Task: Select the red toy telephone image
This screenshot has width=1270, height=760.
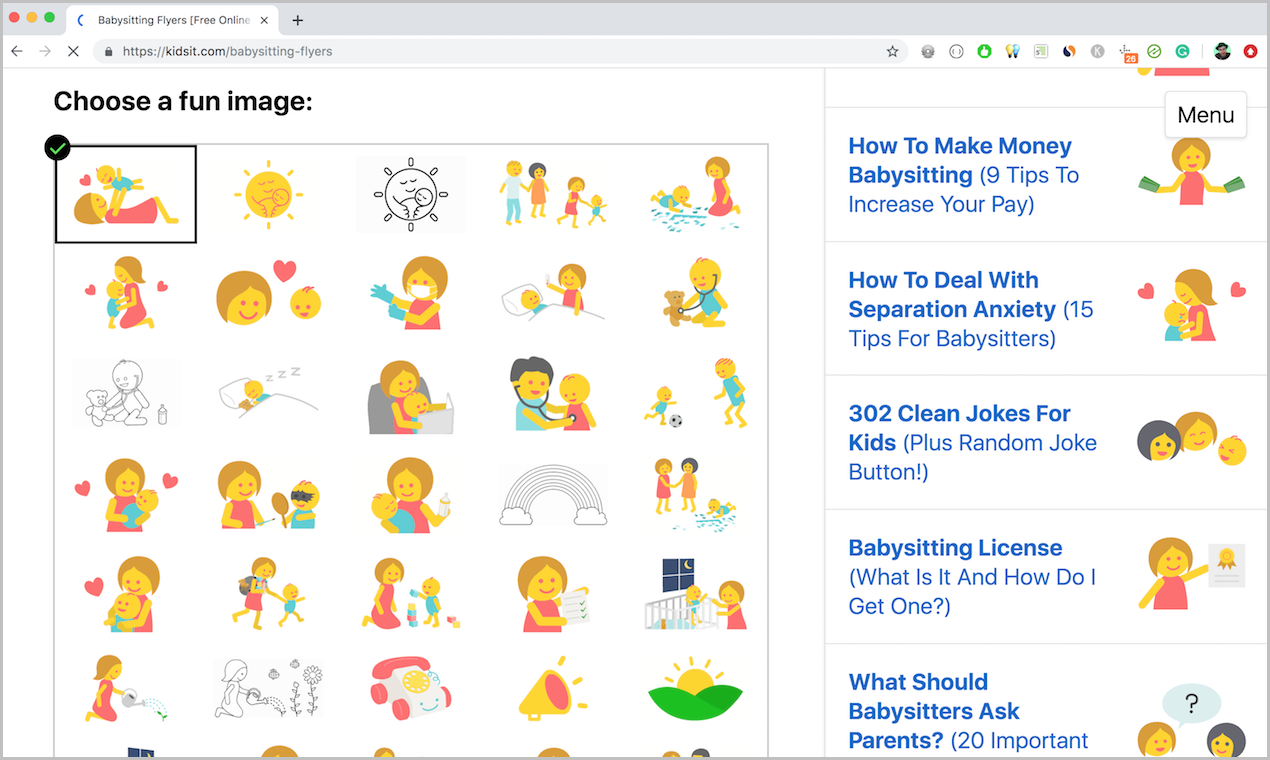Action: point(411,688)
